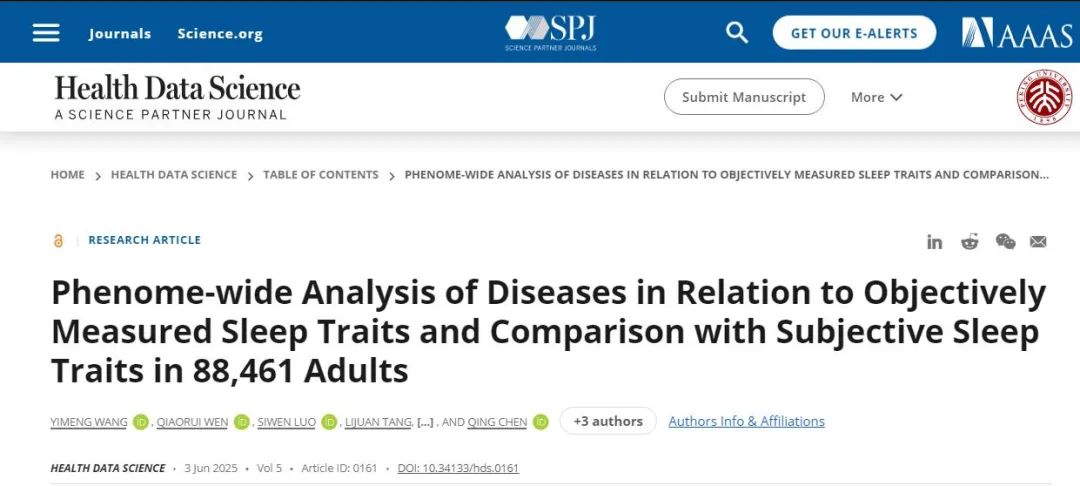The image size is (1080, 486).
Task: Share article on Reddit
Action: point(970,241)
